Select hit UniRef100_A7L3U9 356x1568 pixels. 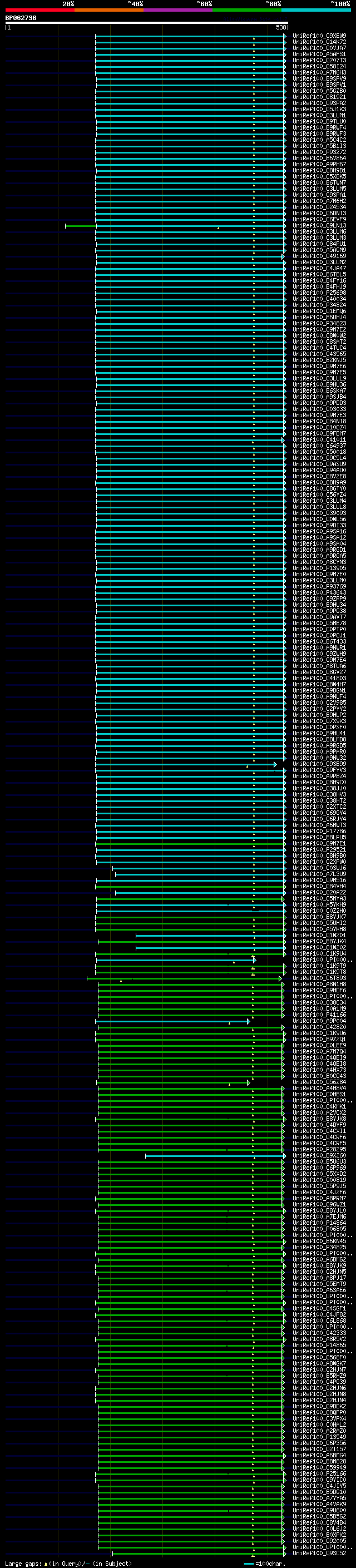click(x=319, y=874)
